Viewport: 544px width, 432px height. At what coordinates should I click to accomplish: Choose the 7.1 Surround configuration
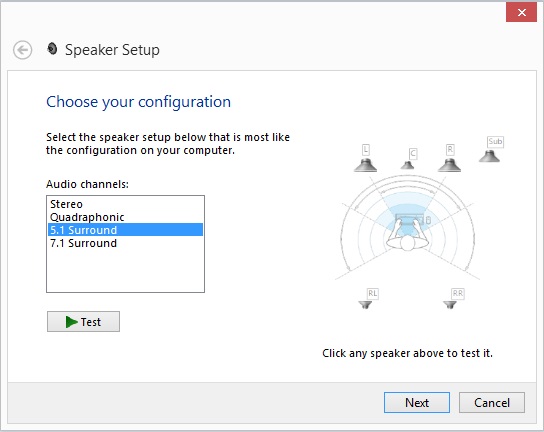click(125, 243)
